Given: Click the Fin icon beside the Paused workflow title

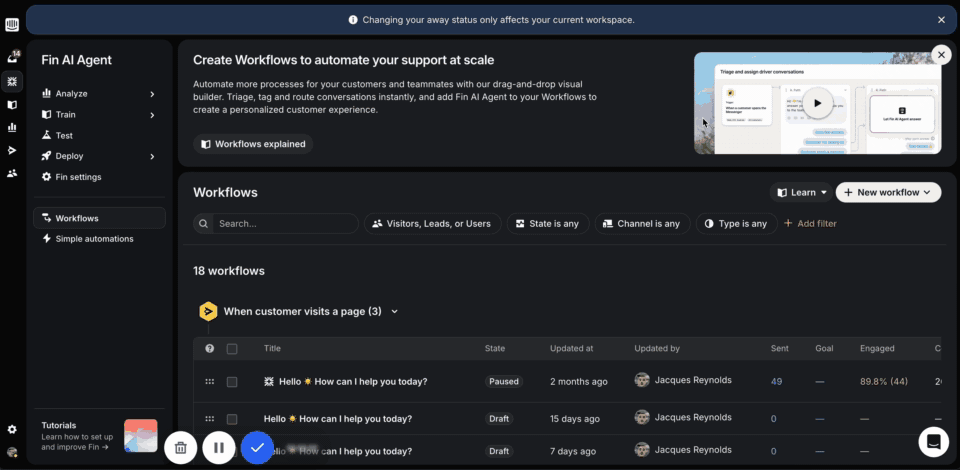Looking at the screenshot, I should (x=269, y=381).
